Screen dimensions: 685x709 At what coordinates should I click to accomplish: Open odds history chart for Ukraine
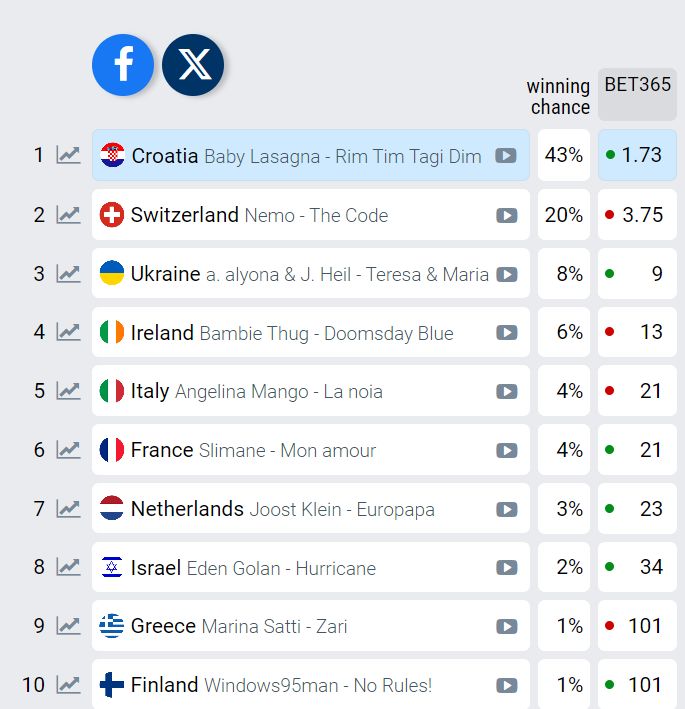68,274
